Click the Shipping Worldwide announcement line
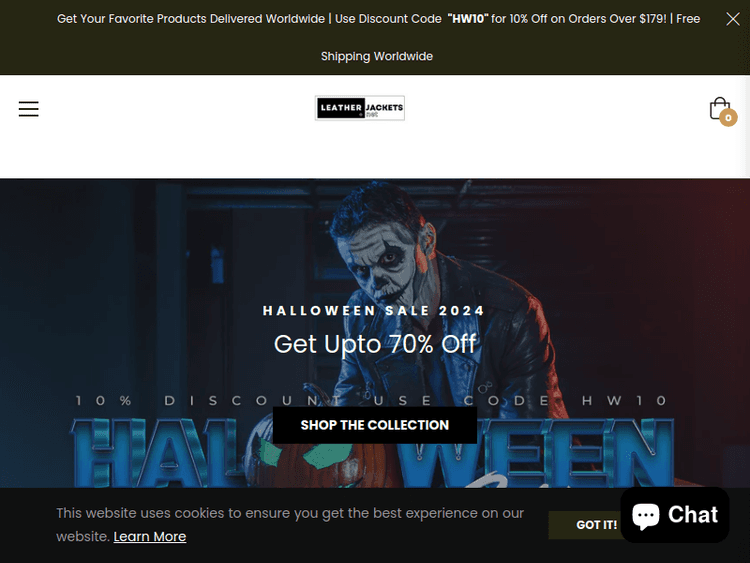 coord(376,56)
